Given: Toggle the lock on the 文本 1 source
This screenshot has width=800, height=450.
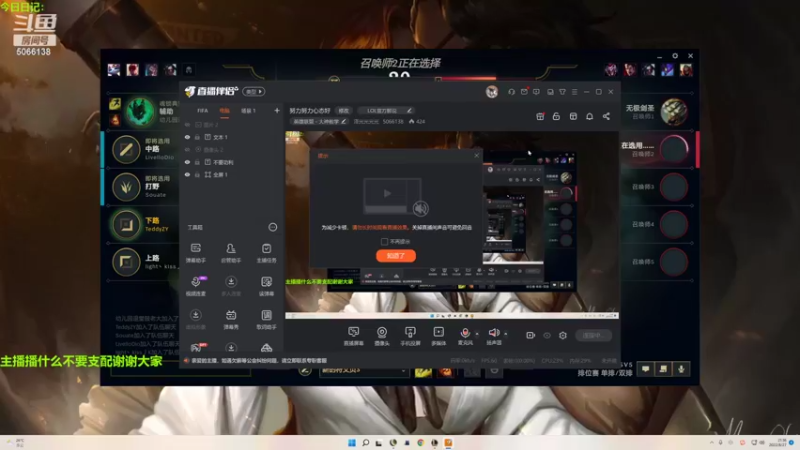Looking at the screenshot, I should point(197,137).
